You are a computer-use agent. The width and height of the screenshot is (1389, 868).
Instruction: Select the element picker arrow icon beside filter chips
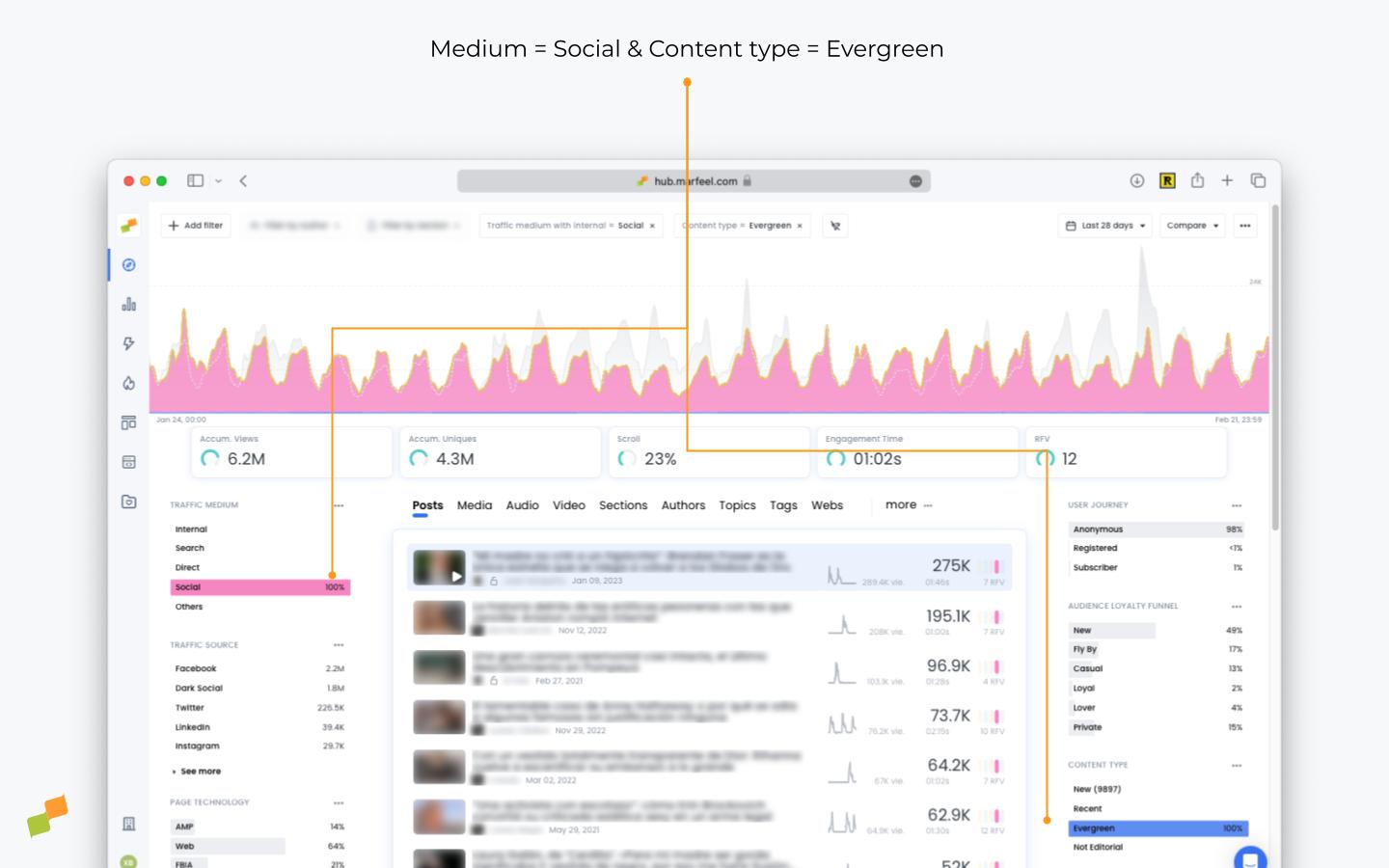point(834,225)
